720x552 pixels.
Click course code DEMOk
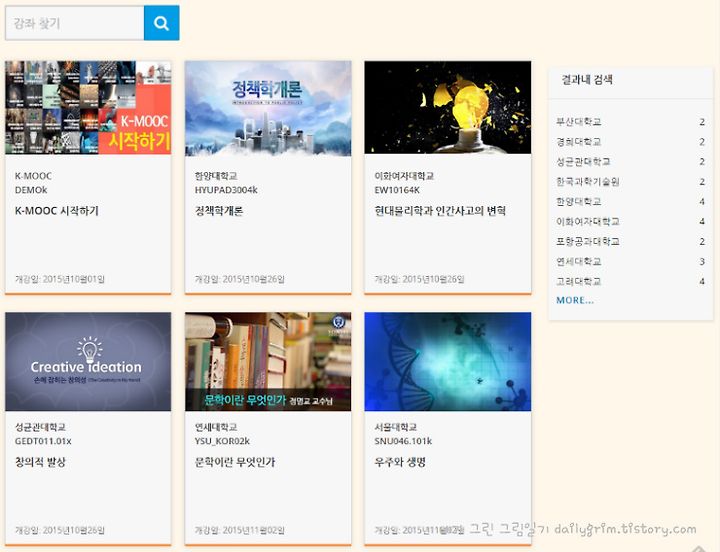tap(31, 190)
